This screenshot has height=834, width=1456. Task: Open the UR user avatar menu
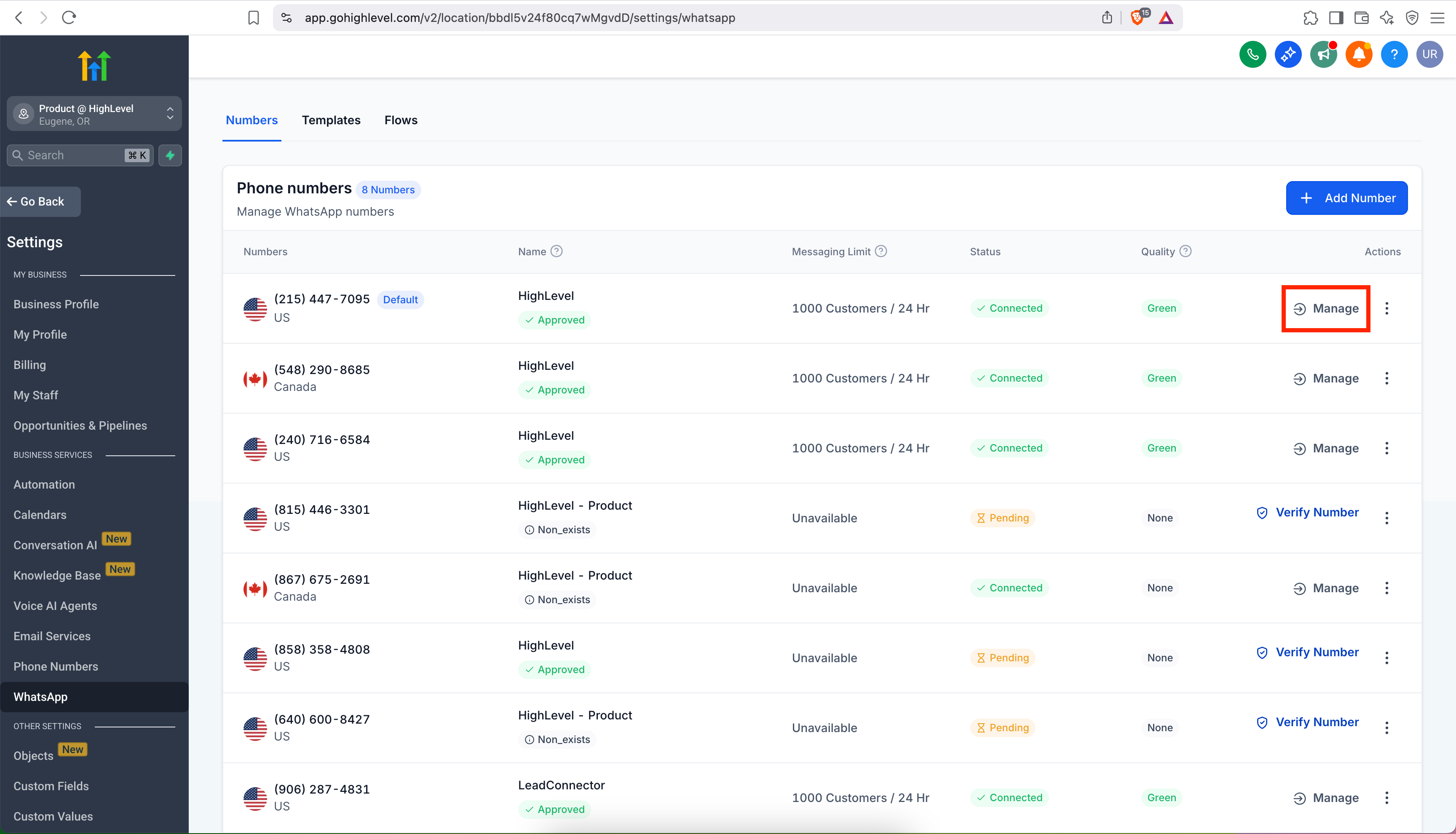tap(1429, 54)
